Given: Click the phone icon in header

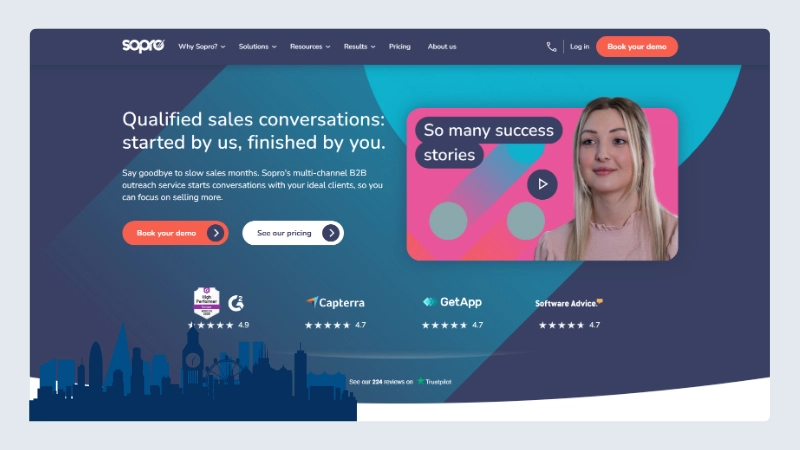Looking at the screenshot, I should tap(551, 47).
